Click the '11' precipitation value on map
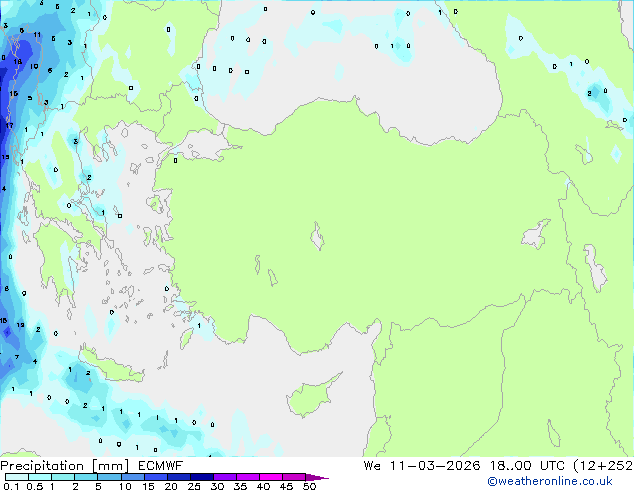 [x=37, y=35]
